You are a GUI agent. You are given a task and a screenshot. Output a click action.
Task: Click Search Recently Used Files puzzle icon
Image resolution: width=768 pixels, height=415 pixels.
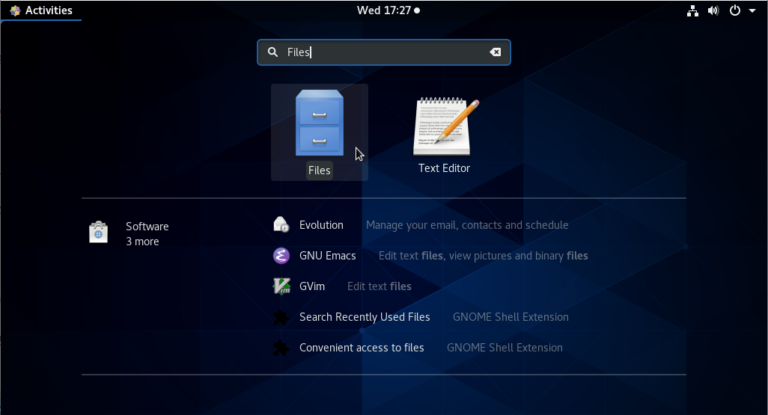tap(282, 317)
